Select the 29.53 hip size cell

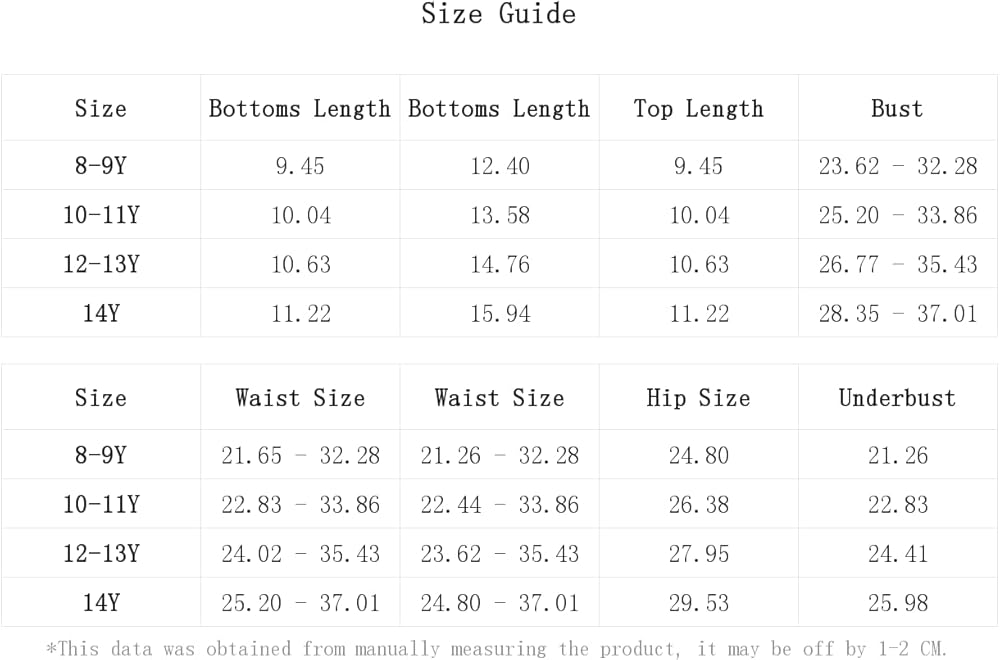pyautogui.click(x=698, y=603)
